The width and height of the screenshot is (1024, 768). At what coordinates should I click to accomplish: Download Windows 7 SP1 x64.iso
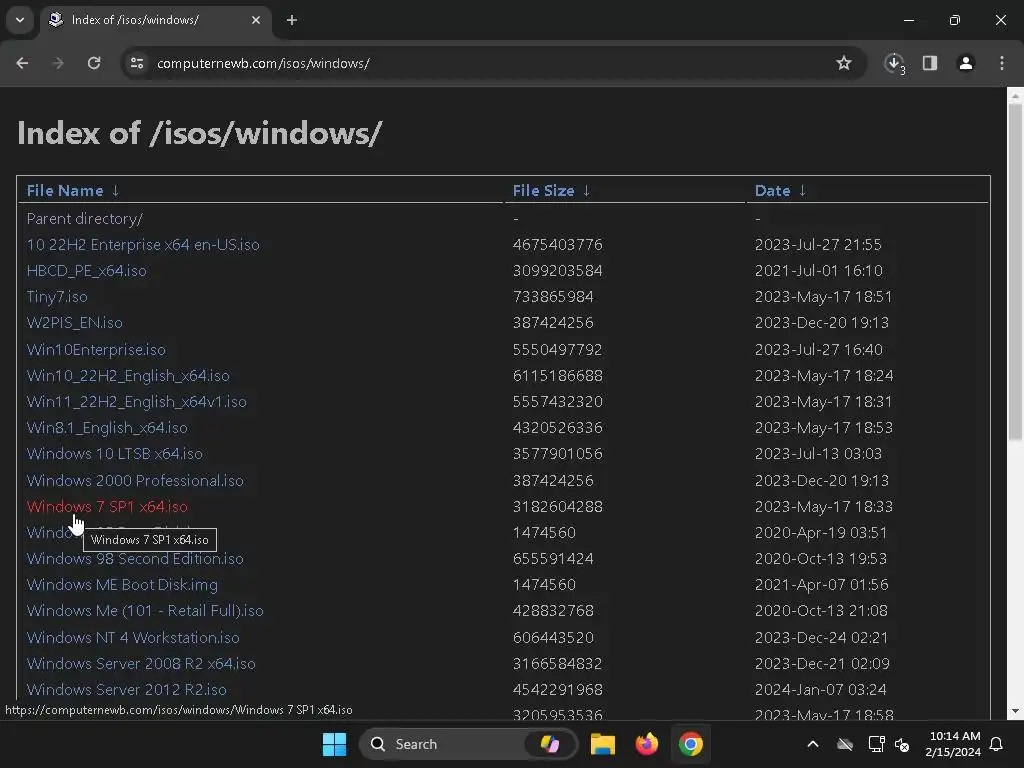tap(107, 507)
